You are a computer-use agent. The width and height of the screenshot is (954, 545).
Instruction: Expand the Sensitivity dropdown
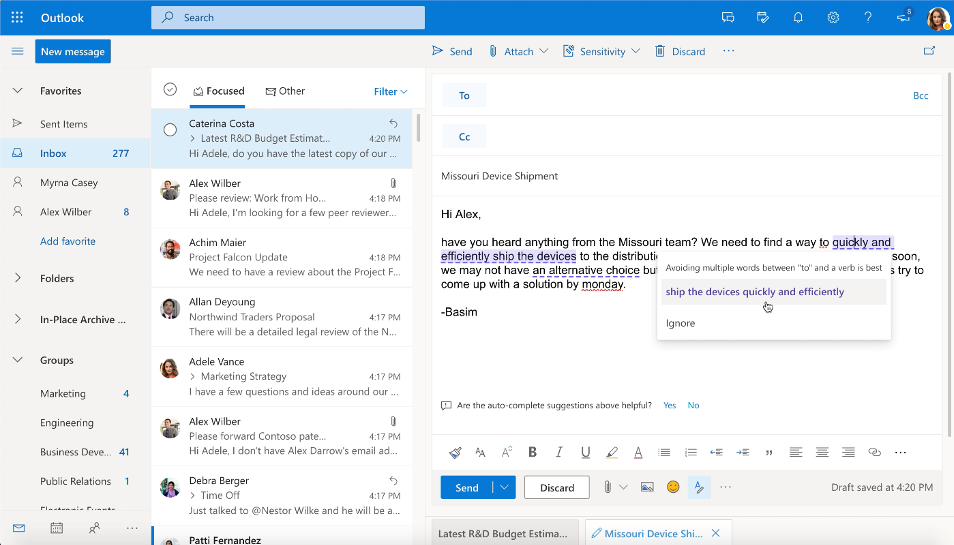(x=635, y=51)
